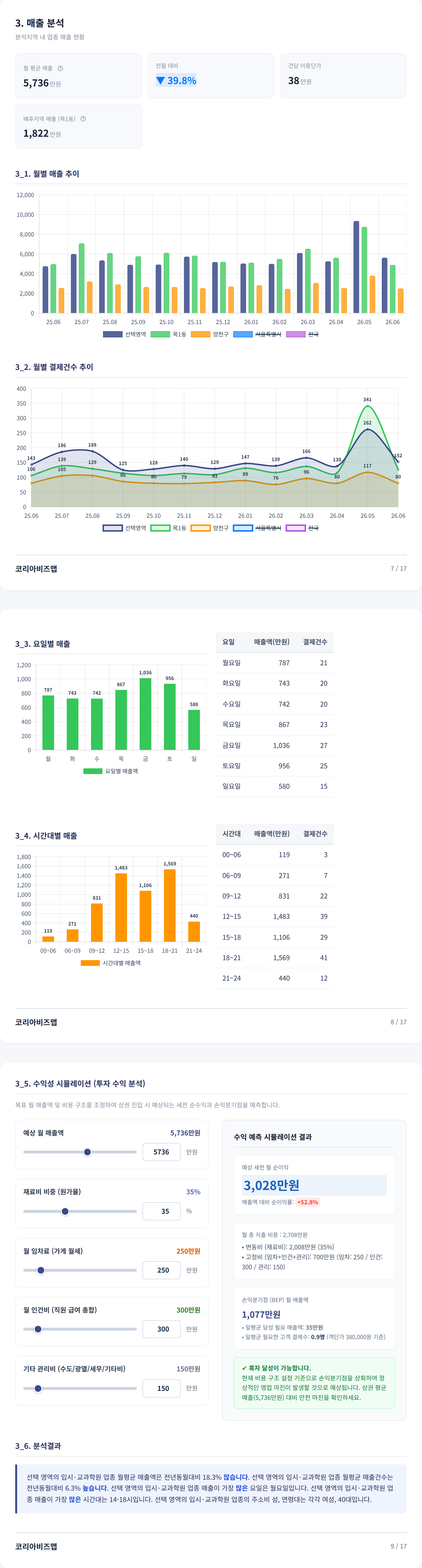This screenshot has width=422, height=1568.
Task: Toggle the 시간대별 매출액 legend item
Action: [x=111, y=963]
